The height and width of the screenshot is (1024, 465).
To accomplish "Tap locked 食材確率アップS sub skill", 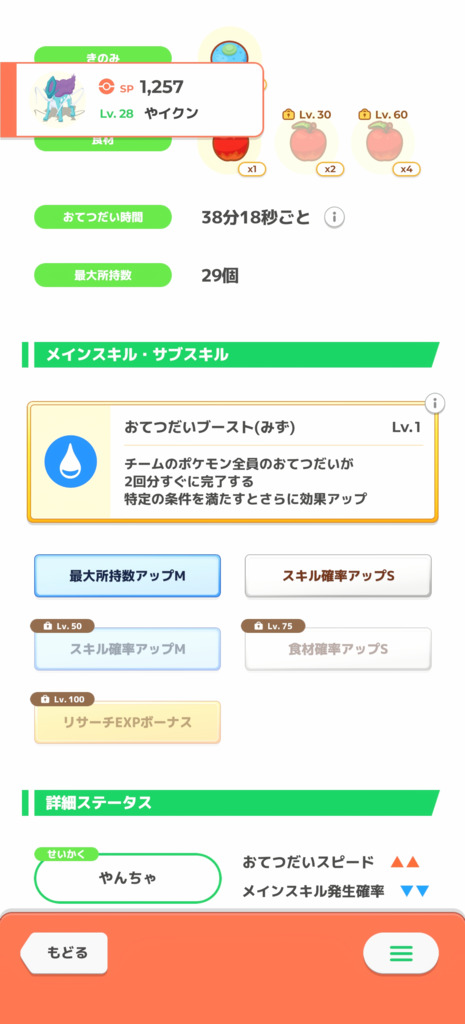I will [x=338, y=648].
